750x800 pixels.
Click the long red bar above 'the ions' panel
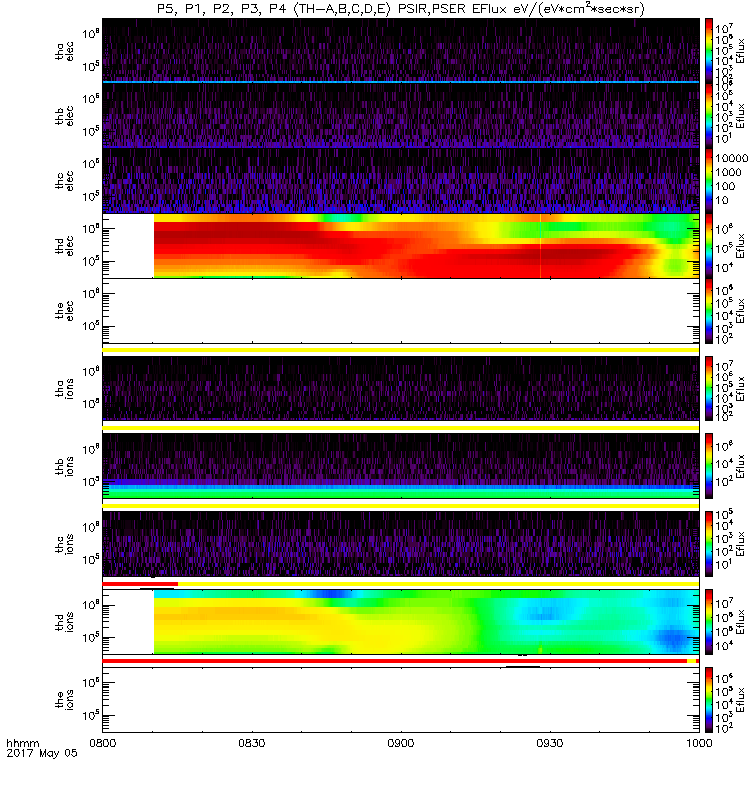click(x=394, y=661)
